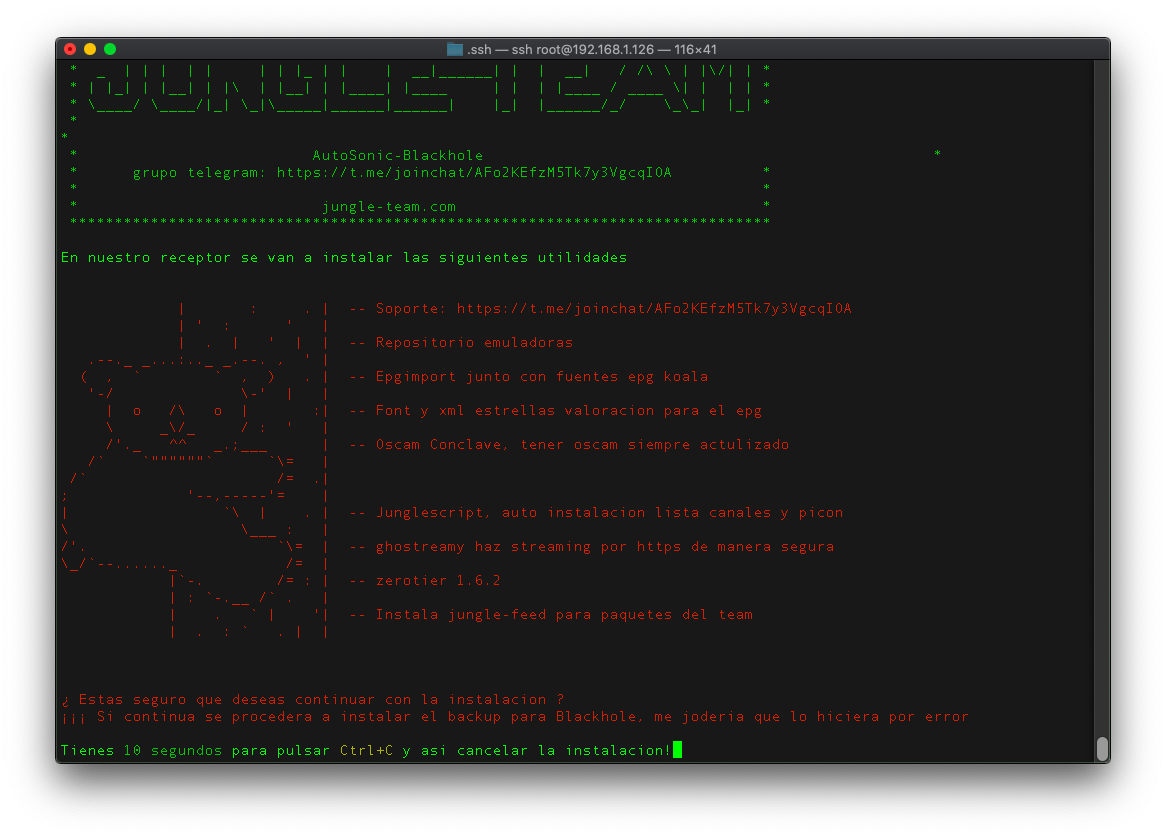The height and width of the screenshot is (837, 1166).
Task: Click the green terminal cursor block
Action: tap(677, 750)
